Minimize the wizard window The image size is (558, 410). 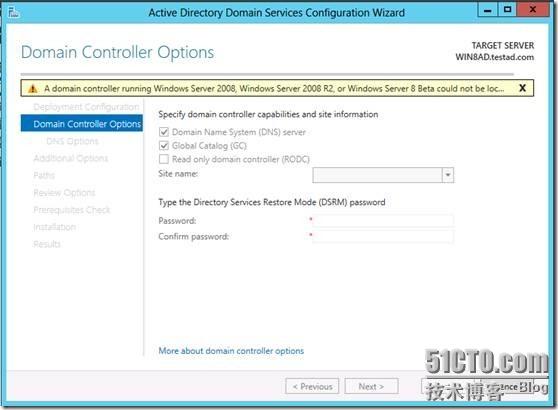(x=488, y=10)
